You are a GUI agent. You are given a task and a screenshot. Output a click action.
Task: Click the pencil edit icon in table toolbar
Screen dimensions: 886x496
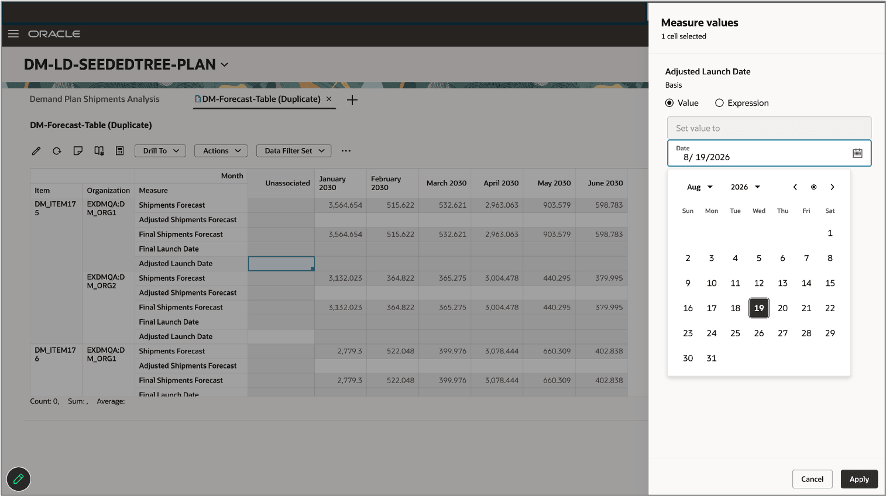[x=36, y=151]
